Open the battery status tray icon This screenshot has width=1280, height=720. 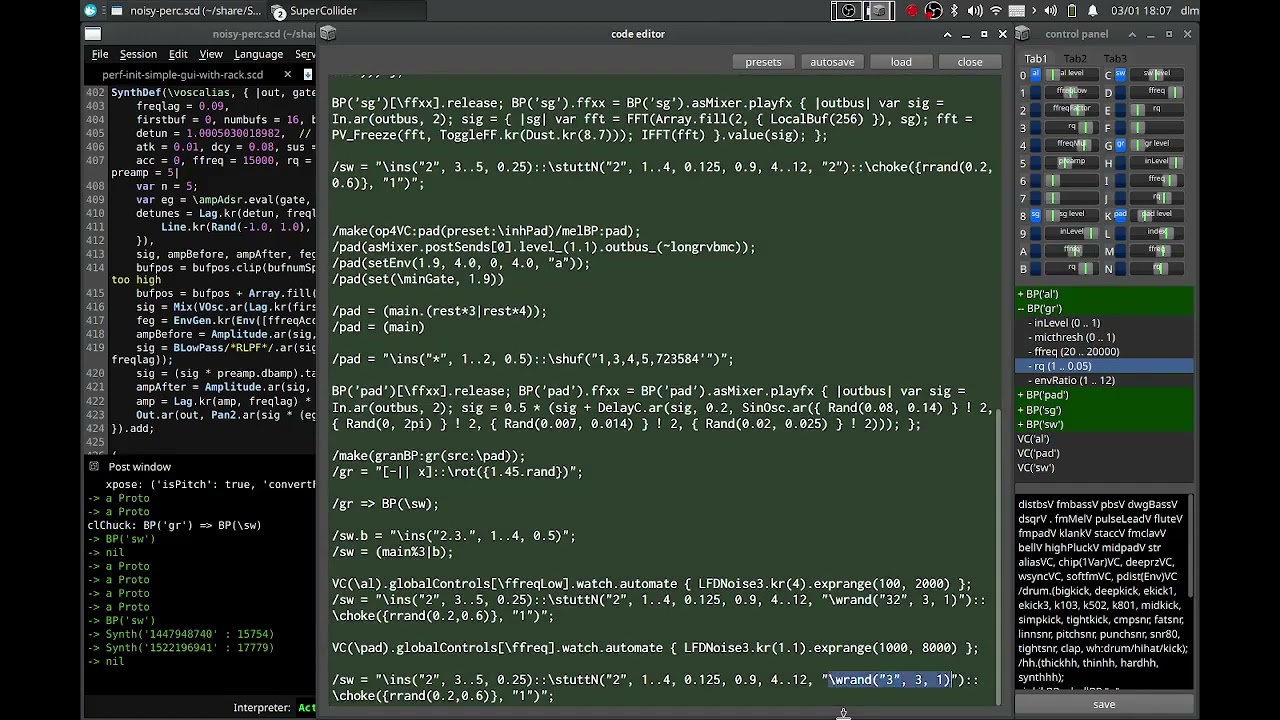(x=1072, y=11)
